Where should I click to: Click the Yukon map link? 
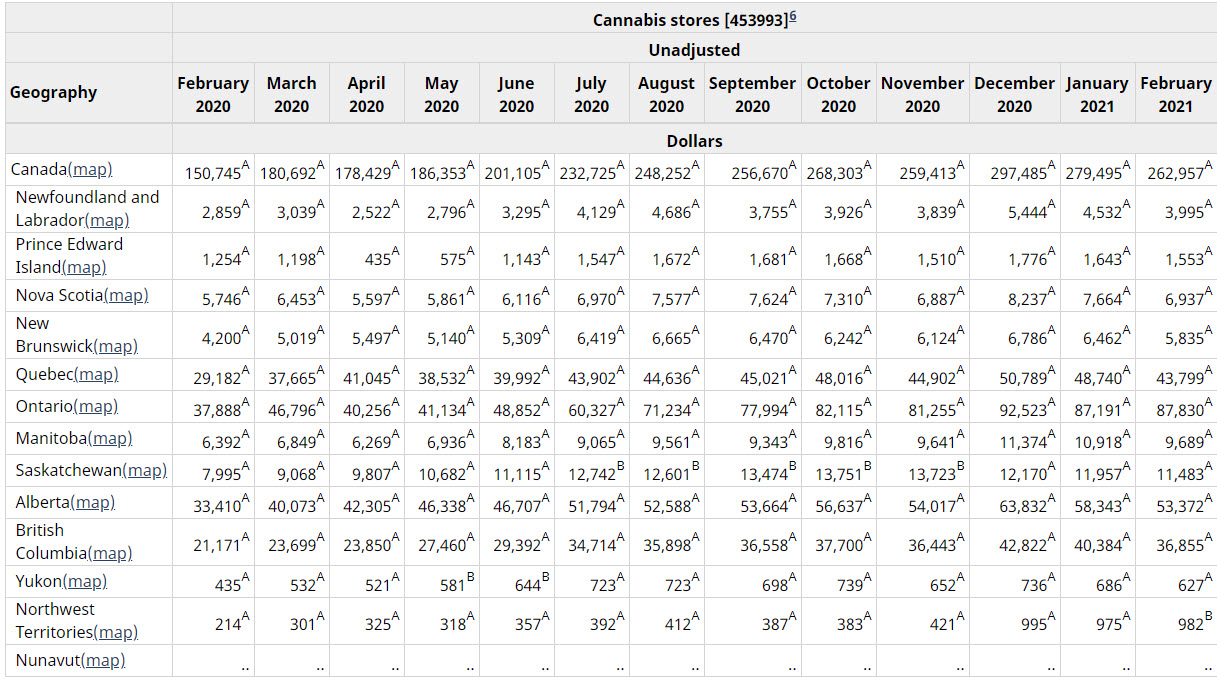[x=84, y=581]
